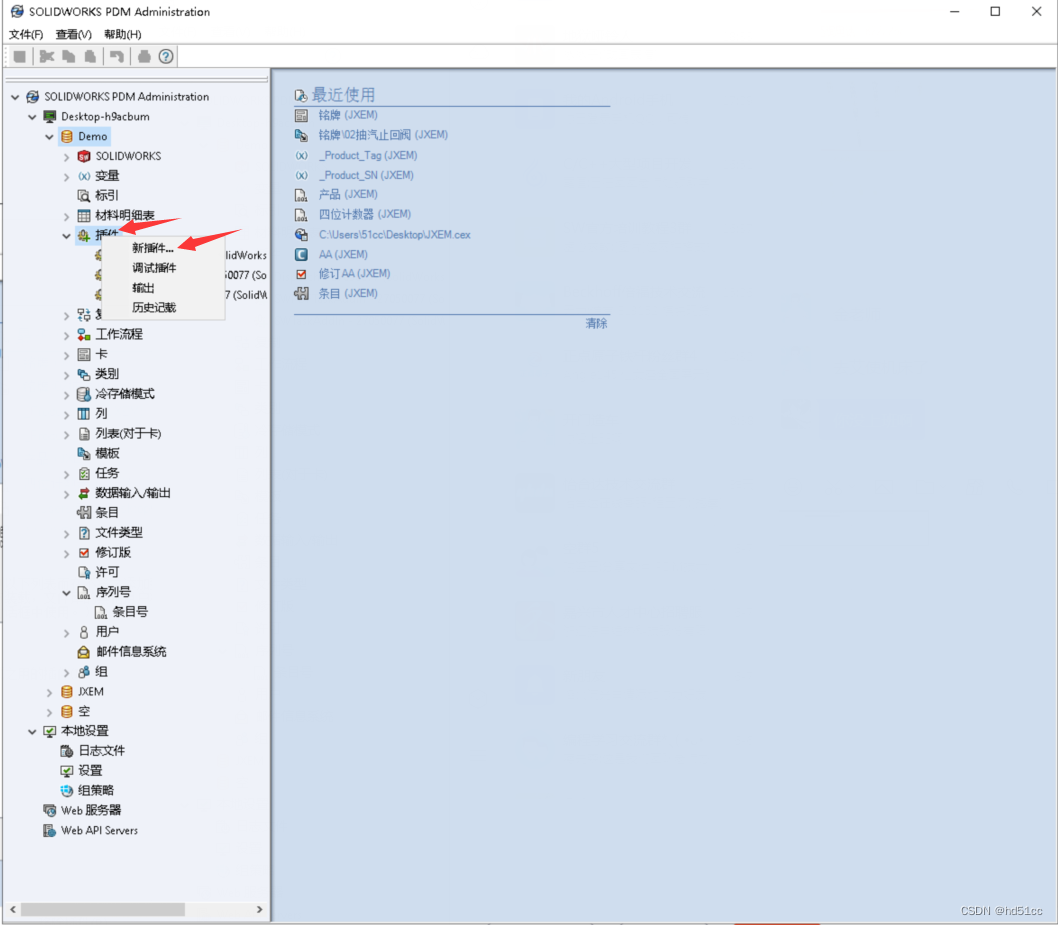
Task: Choose 历史记载 from the context menu
Action: click(x=154, y=308)
